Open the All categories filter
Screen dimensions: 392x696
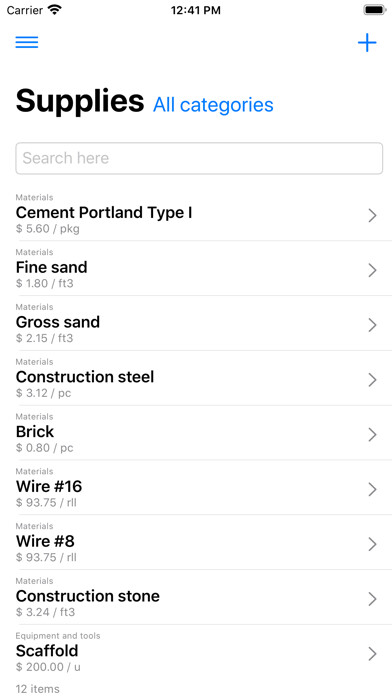213,105
